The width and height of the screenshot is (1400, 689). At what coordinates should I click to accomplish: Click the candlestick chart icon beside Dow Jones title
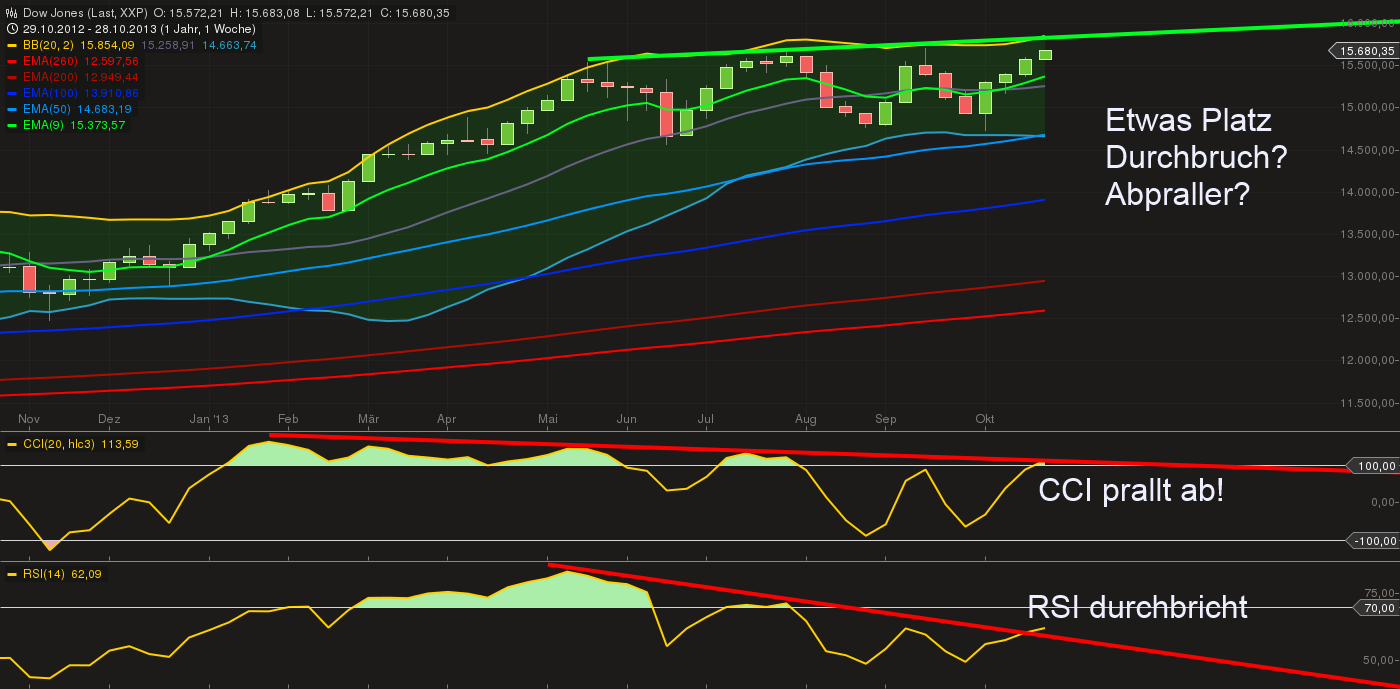[12, 13]
